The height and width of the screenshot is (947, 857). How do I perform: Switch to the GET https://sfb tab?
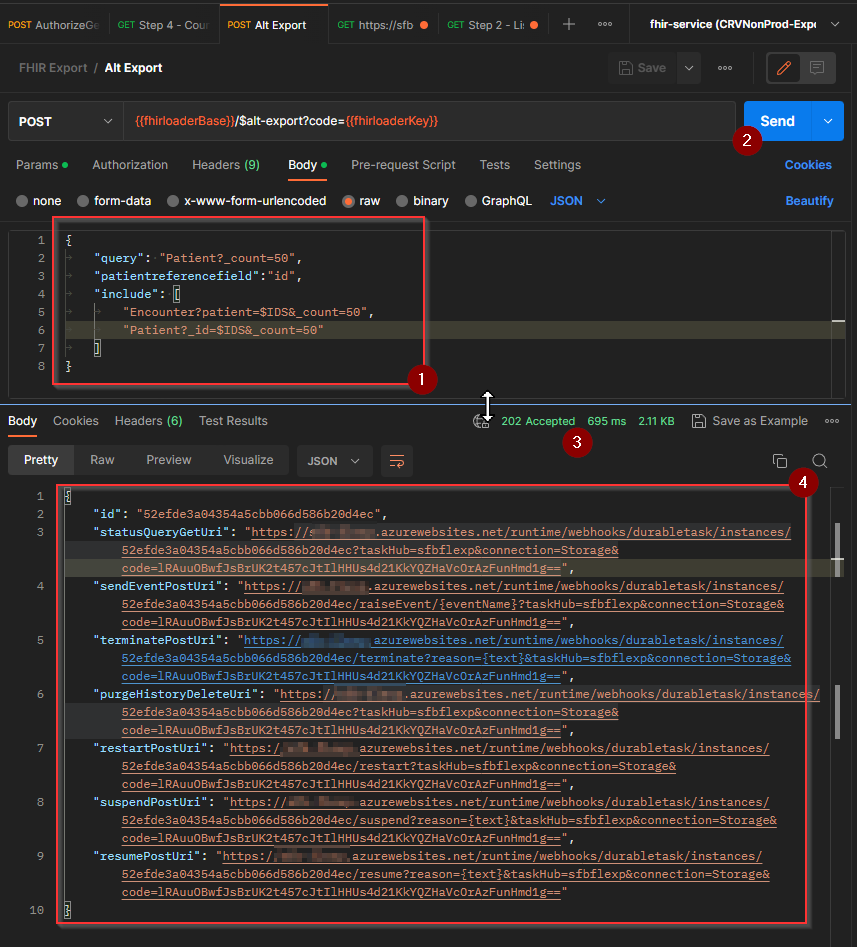point(383,25)
